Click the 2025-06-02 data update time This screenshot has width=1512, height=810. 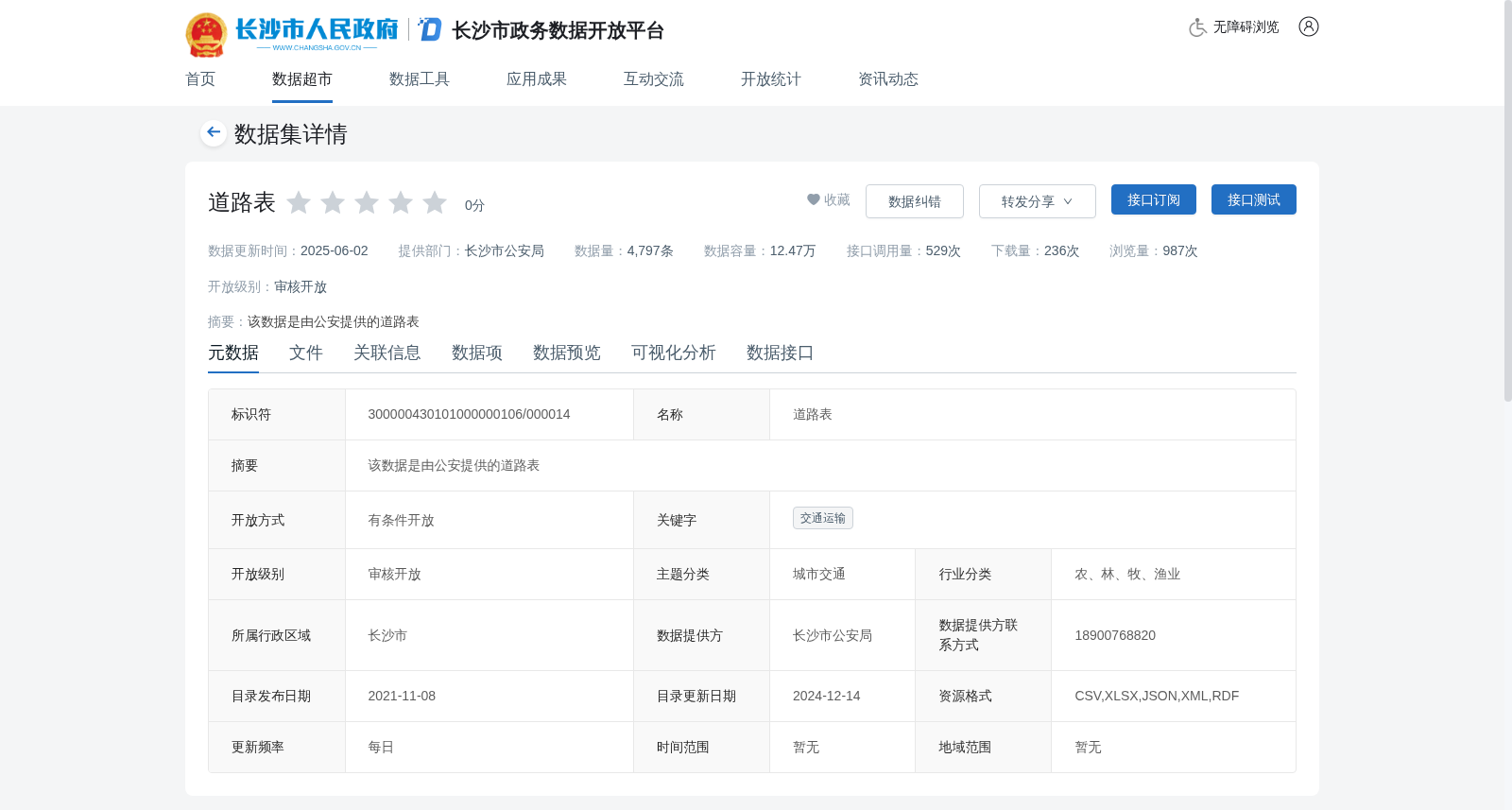[x=335, y=250]
